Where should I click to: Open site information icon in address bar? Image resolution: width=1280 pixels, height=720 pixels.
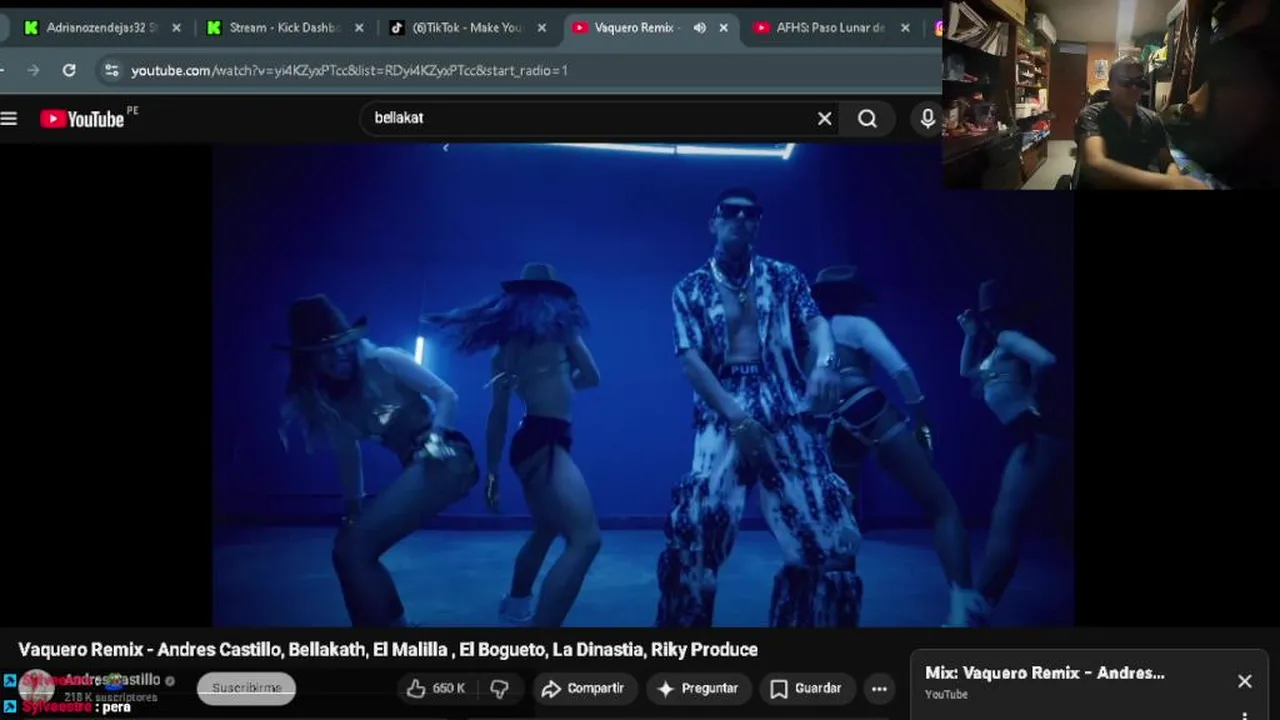(112, 70)
